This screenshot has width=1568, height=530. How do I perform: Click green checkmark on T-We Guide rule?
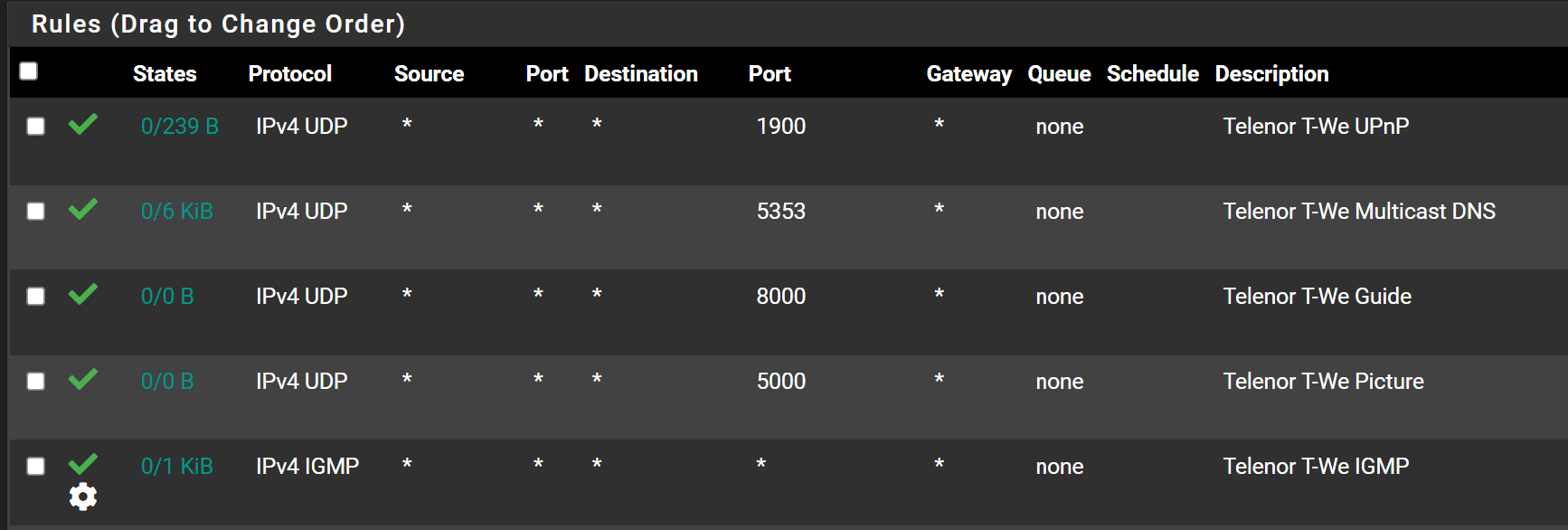pos(83,294)
